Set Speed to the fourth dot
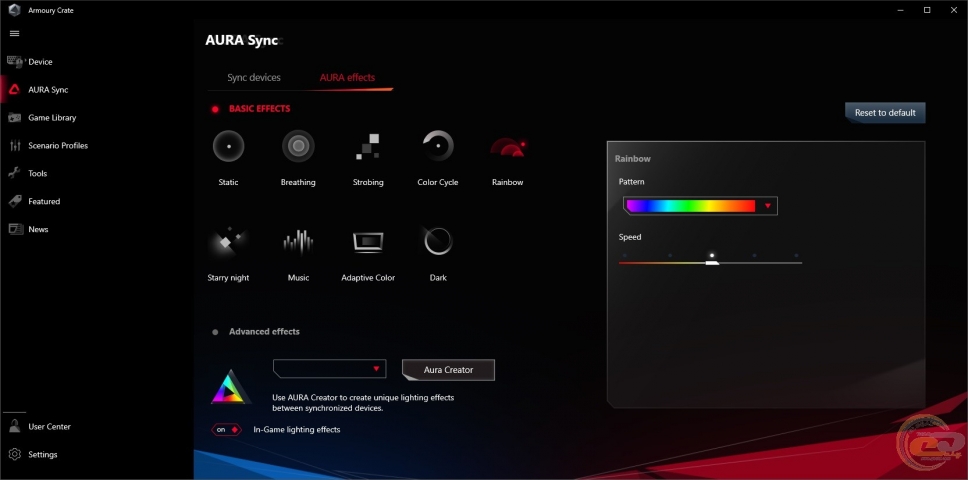Screen dimensions: 968x480 [x=754, y=255]
